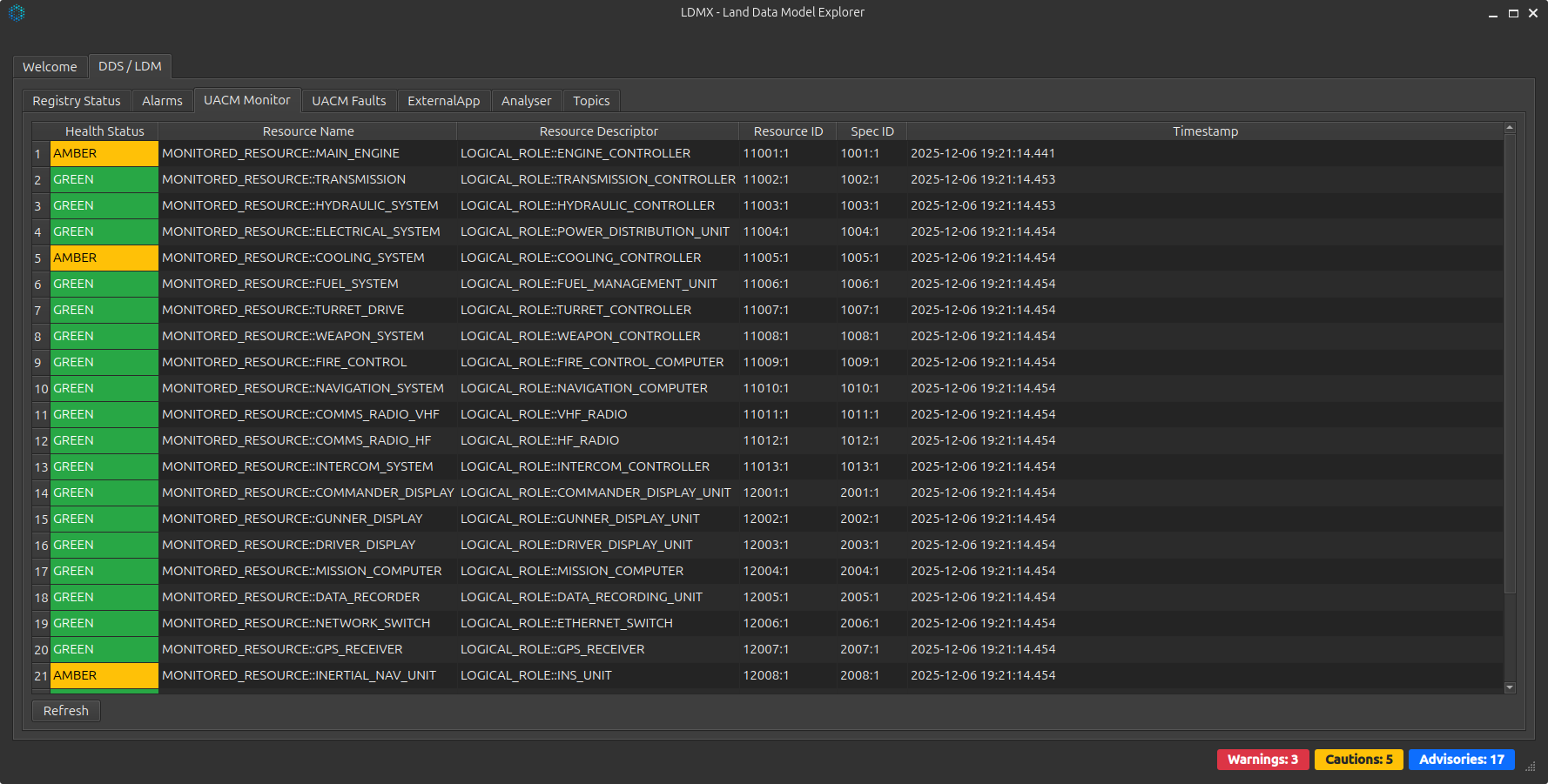Sort by the Timestamp column header

1205,131
